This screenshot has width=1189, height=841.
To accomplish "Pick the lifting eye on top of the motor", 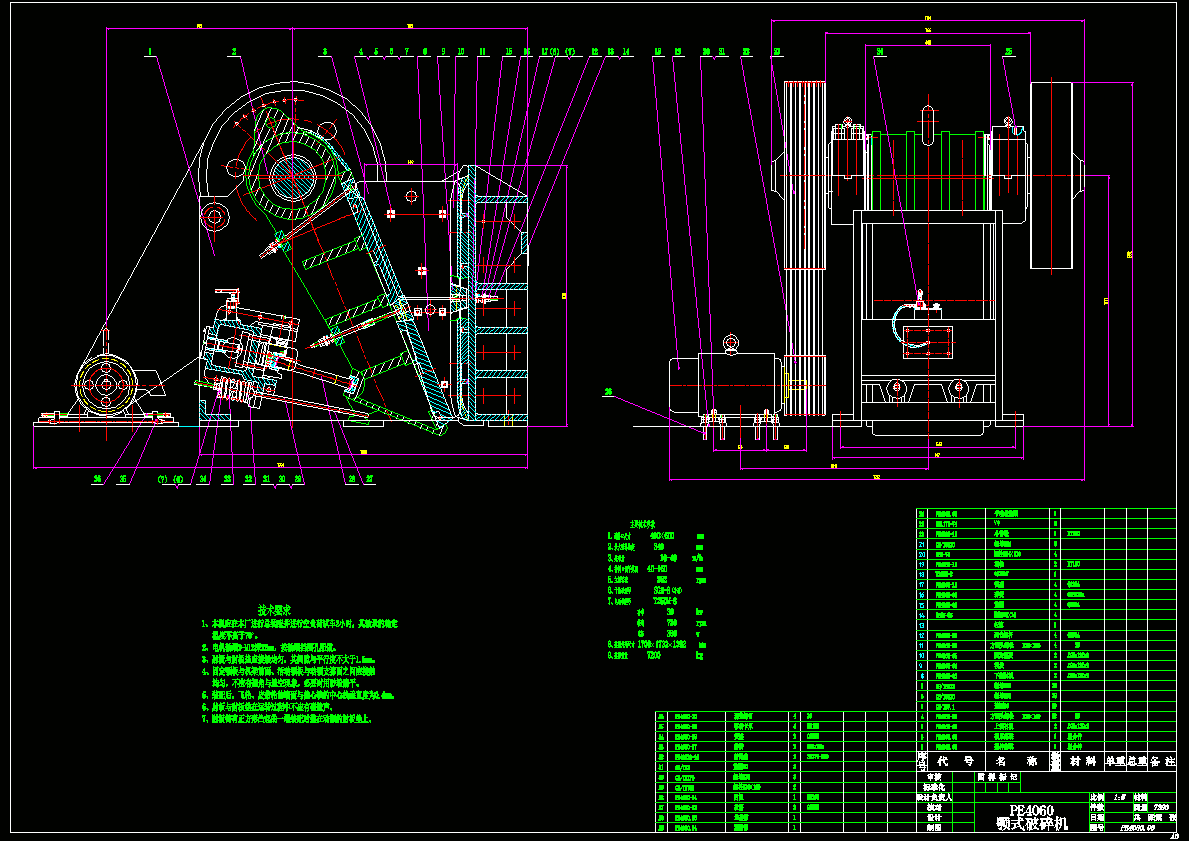I will 730,344.
